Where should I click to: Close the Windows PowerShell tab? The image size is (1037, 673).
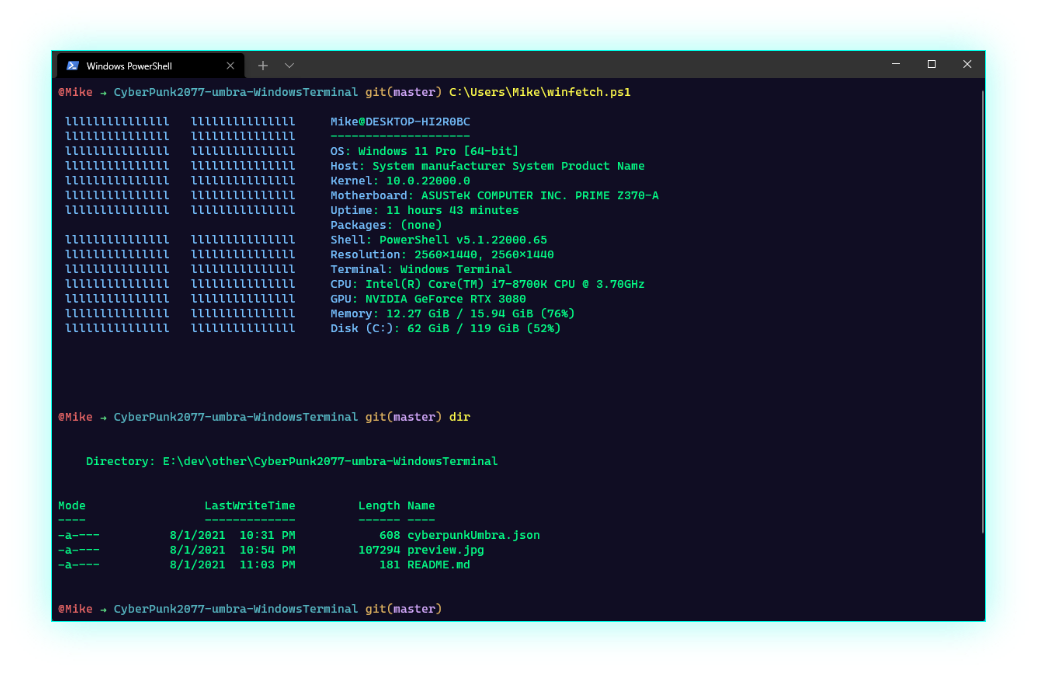230,65
